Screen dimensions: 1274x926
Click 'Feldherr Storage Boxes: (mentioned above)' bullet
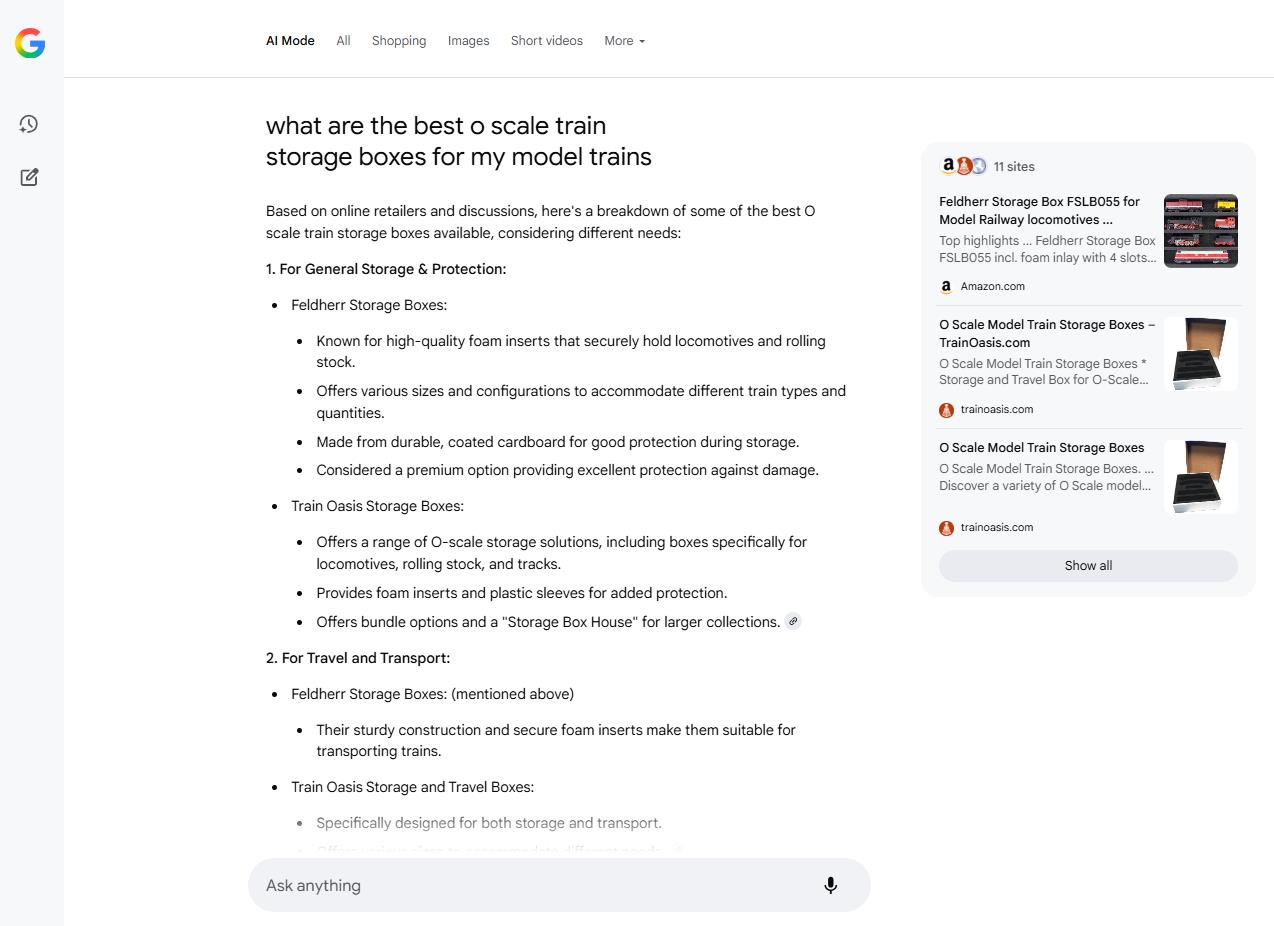pos(432,694)
